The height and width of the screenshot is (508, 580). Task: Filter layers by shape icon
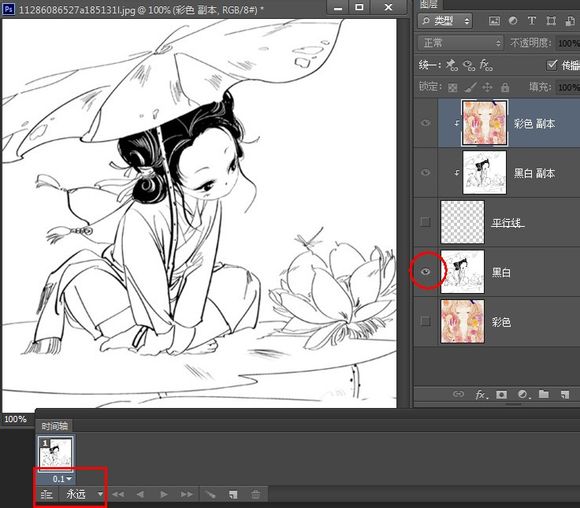point(551,21)
